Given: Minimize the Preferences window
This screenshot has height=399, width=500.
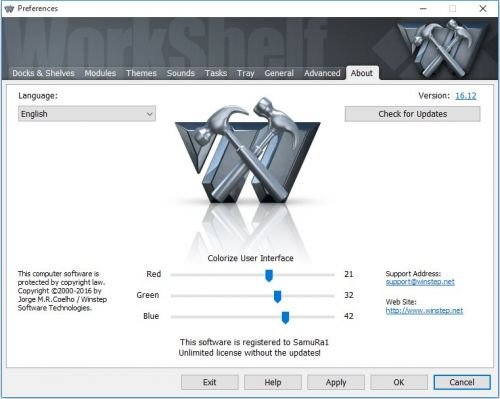Looking at the screenshot, I should point(423,9).
